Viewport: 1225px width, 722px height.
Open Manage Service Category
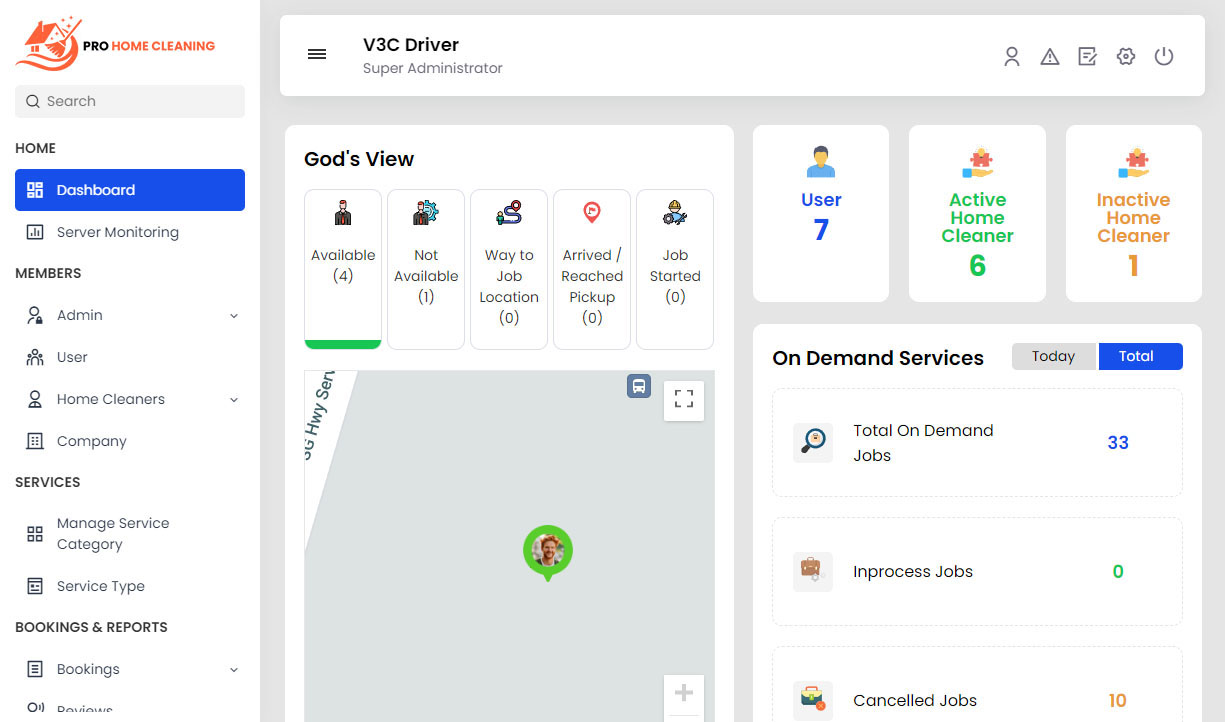click(x=112, y=533)
